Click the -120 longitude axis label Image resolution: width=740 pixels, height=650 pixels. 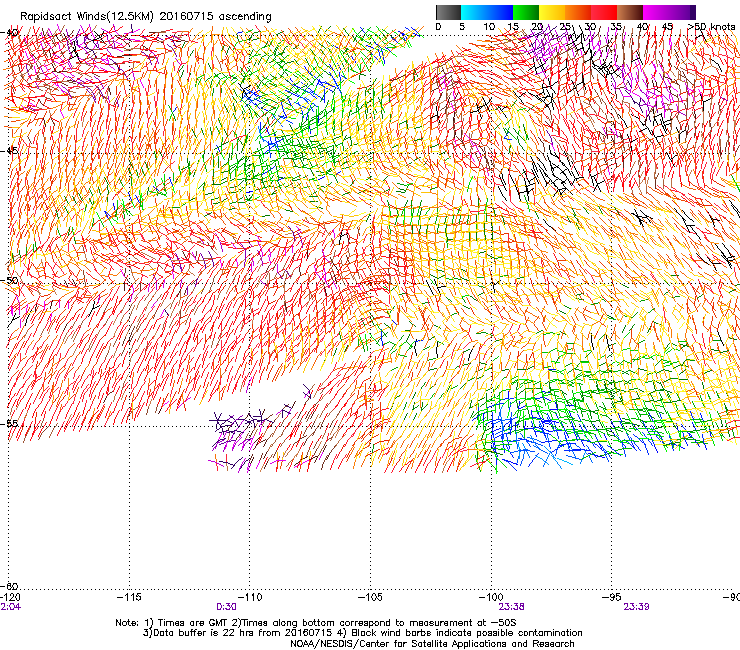click(x=10, y=598)
